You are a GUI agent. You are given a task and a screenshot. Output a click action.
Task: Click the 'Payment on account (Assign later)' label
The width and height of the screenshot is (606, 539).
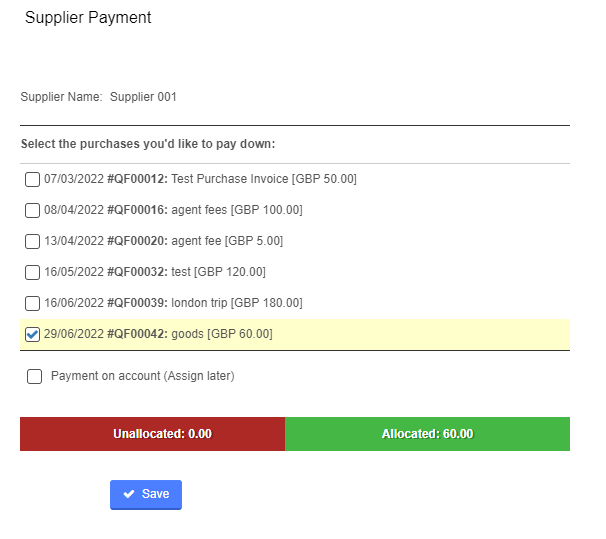tap(143, 376)
